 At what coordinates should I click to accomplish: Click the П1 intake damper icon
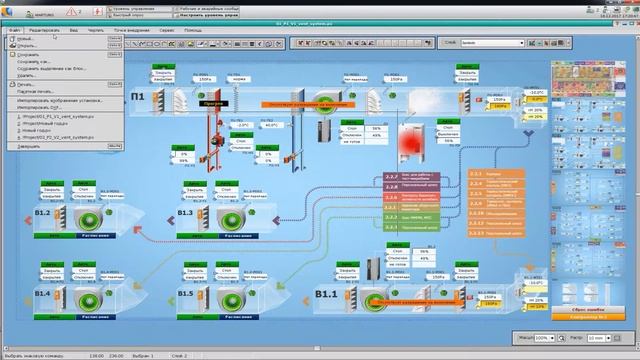pos(158,101)
